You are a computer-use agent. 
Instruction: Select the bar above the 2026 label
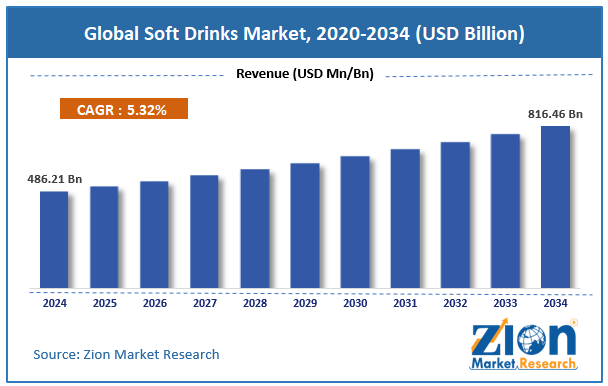point(154,234)
